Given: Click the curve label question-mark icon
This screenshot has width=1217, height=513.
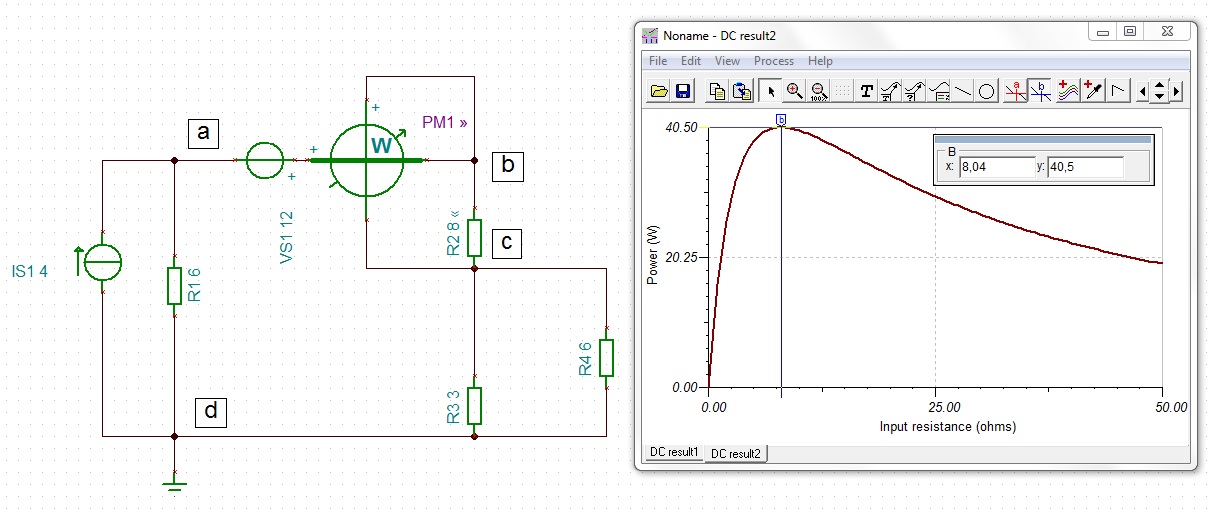Looking at the screenshot, I should tap(915, 91).
